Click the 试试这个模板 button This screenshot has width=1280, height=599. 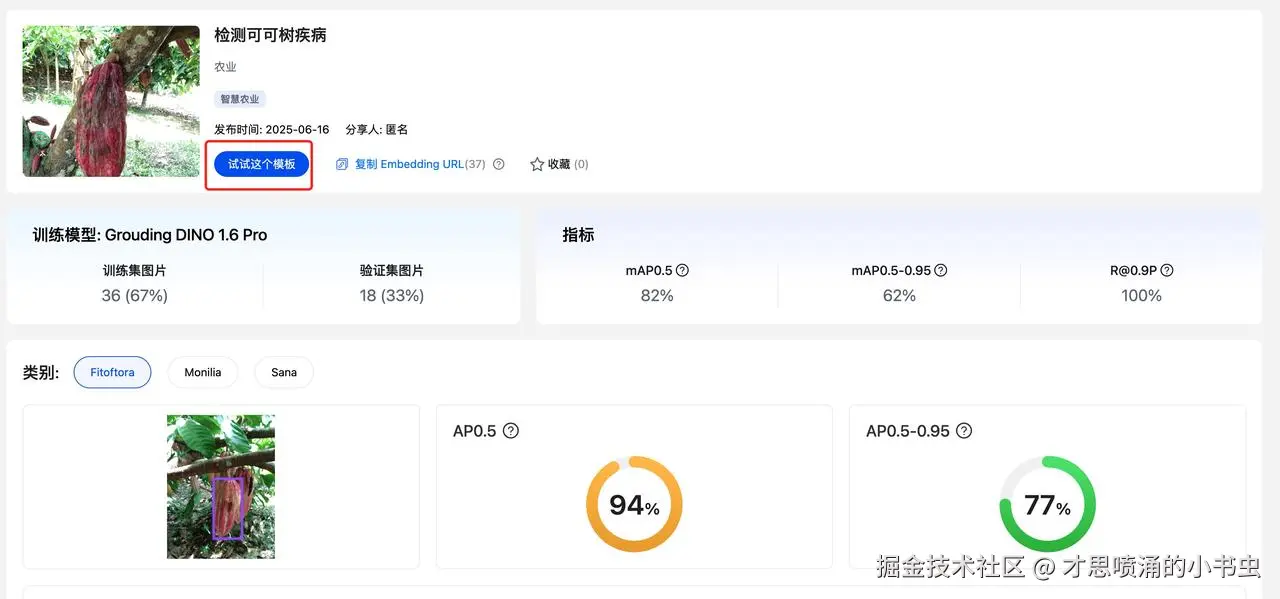pos(261,164)
